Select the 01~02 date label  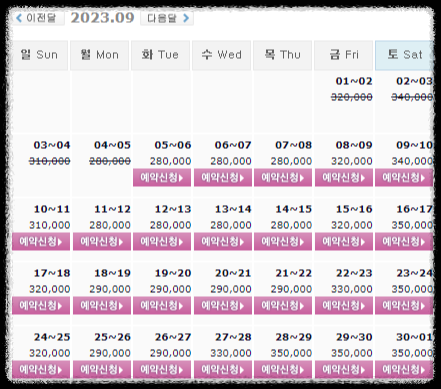pyautogui.click(x=354, y=81)
